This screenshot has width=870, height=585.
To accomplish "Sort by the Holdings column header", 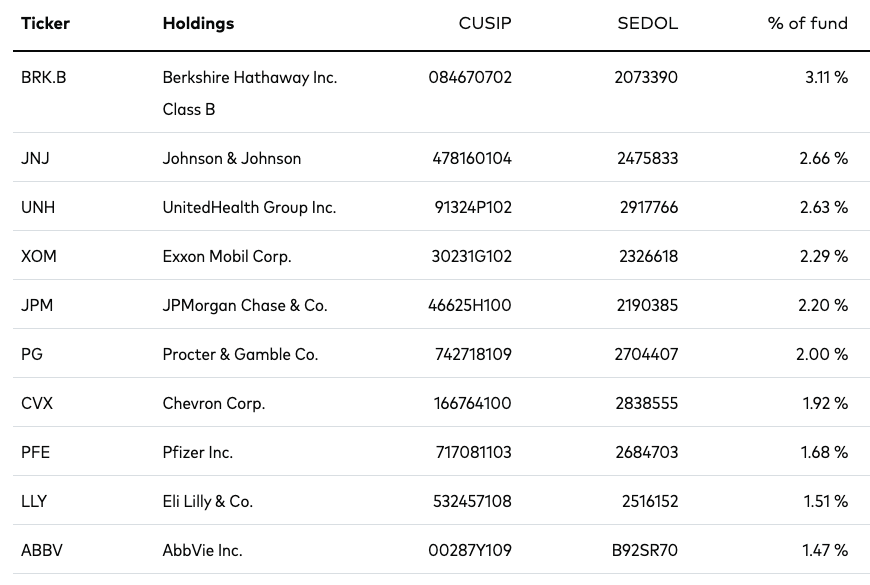I will click(x=198, y=23).
